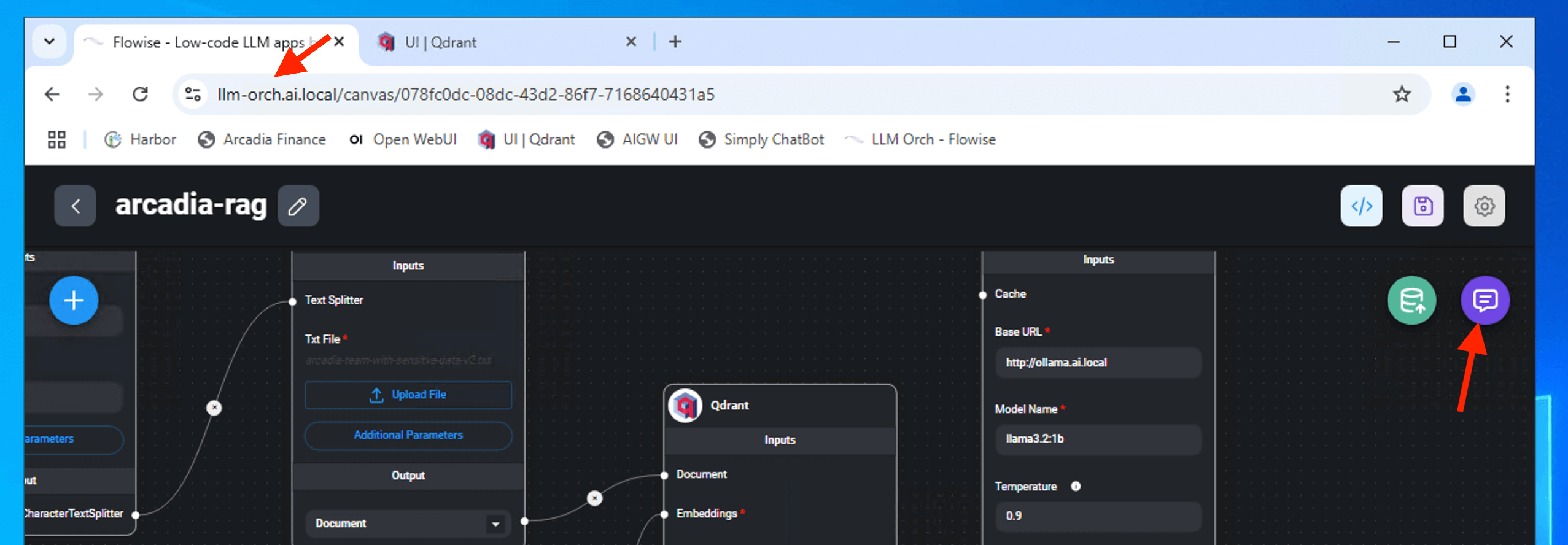Bookmark this page with the star icon
Image resolution: width=1568 pixels, height=545 pixels.
[x=1401, y=94]
